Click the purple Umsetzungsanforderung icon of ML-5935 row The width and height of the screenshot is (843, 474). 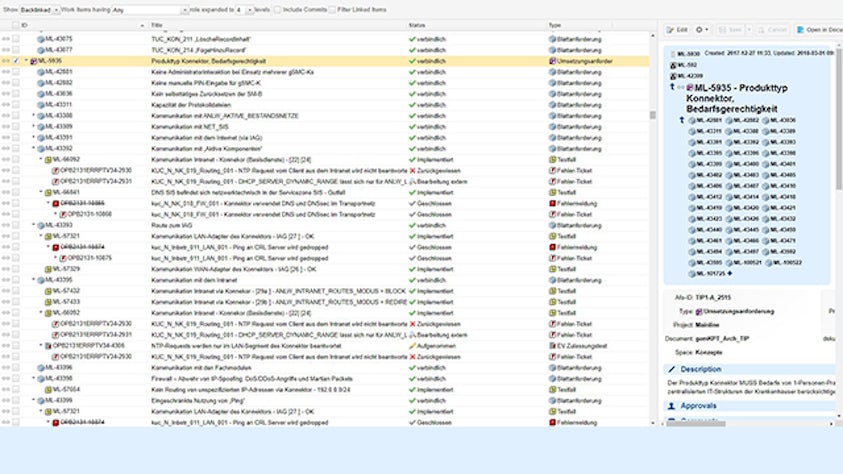coord(33,61)
